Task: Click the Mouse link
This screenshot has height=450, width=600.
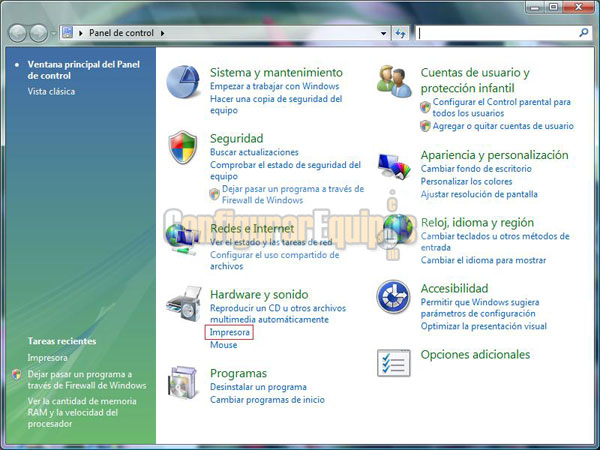Action: click(223, 345)
